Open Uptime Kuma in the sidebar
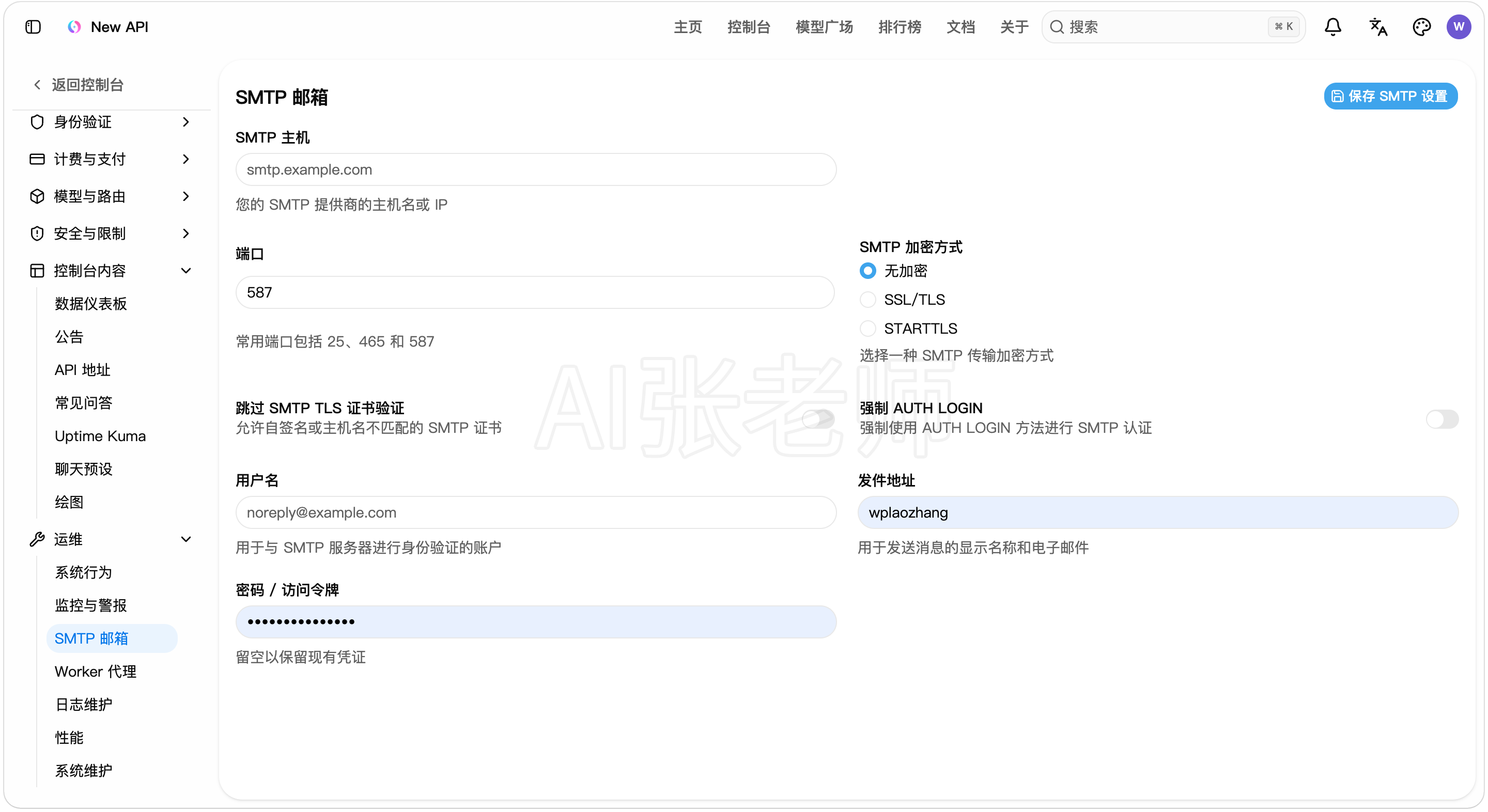This screenshot has height=812, width=1488. [100, 436]
